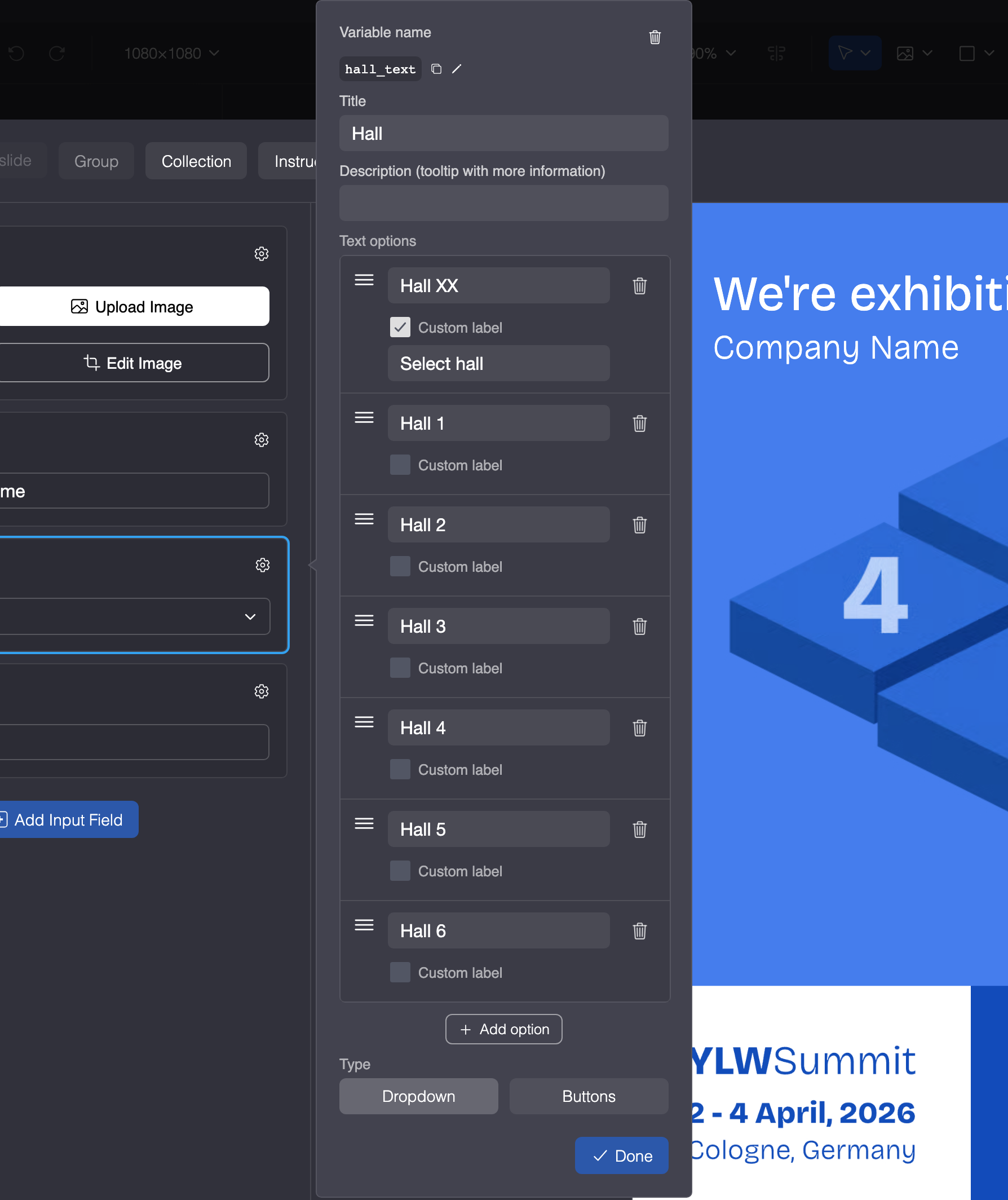This screenshot has height=1200, width=1008.
Task: Delete the Hall 3 option
Action: point(639,627)
